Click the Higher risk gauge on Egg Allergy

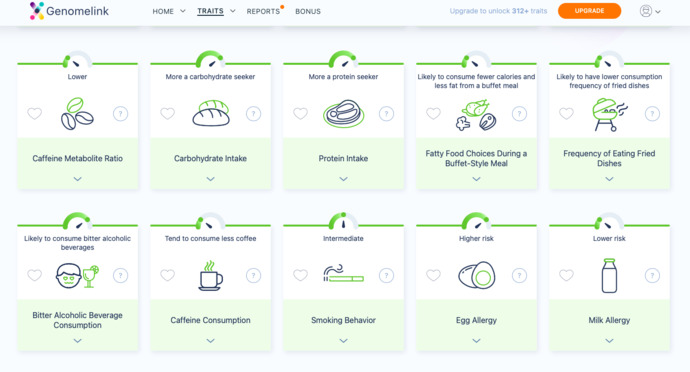click(476, 221)
